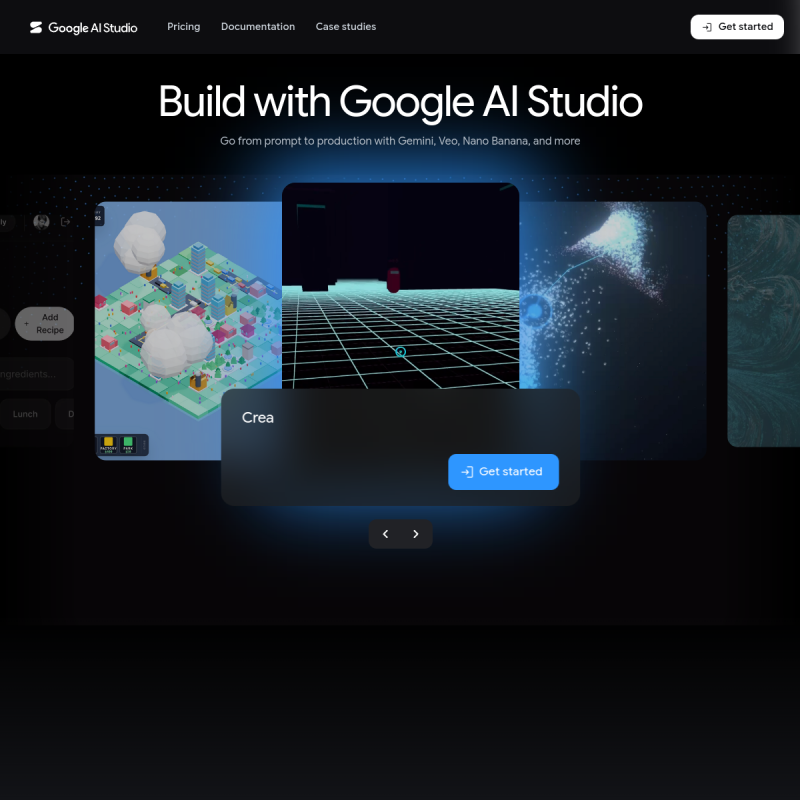Click the white Get started header button
This screenshot has height=800, width=800.
click(737, 27)
